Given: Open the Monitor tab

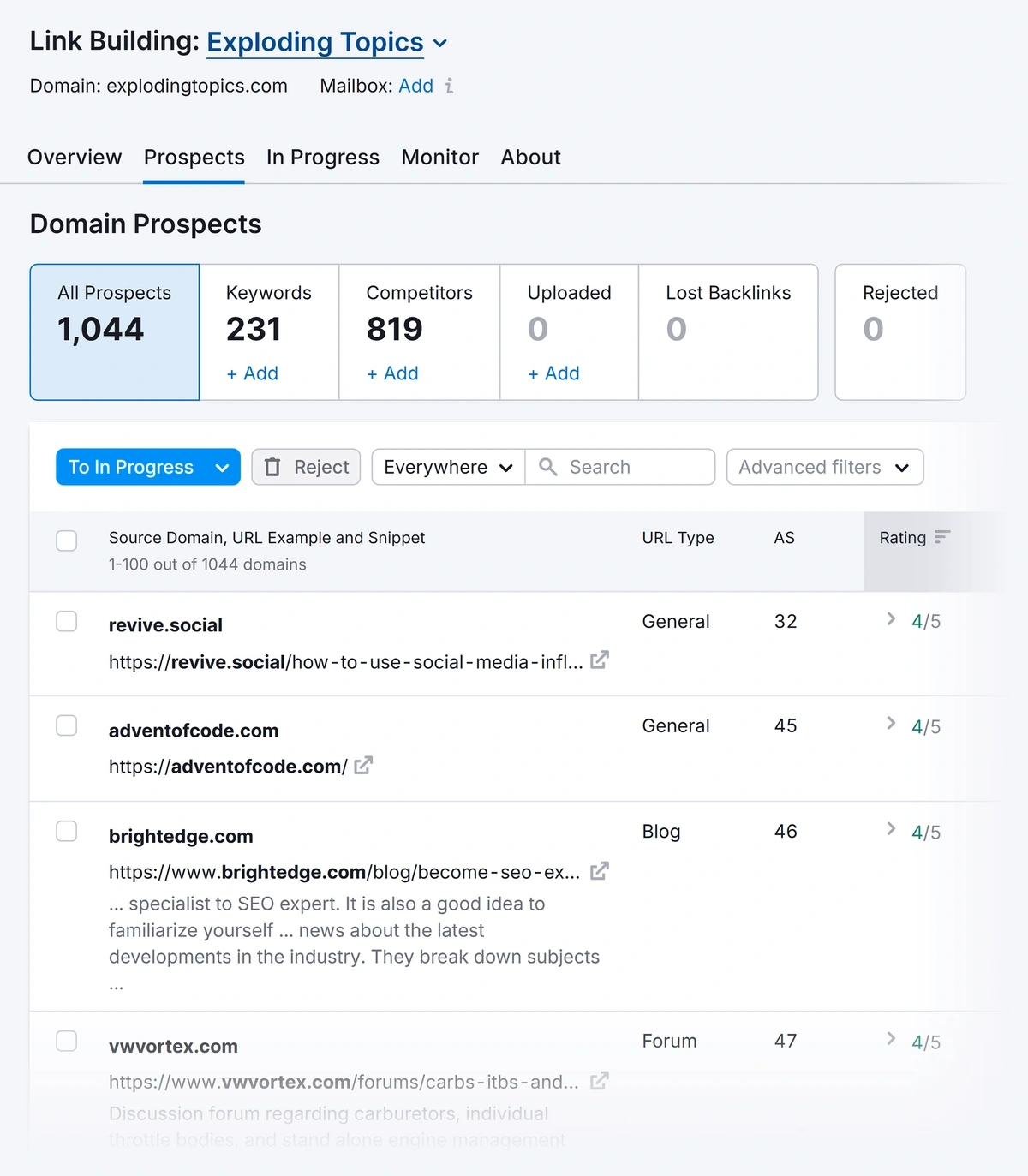Looking at the screenshot, I should (440, 157).
